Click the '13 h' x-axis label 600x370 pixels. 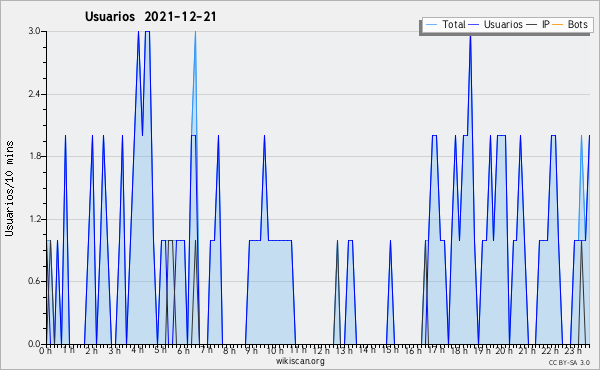tap(344, 350)
